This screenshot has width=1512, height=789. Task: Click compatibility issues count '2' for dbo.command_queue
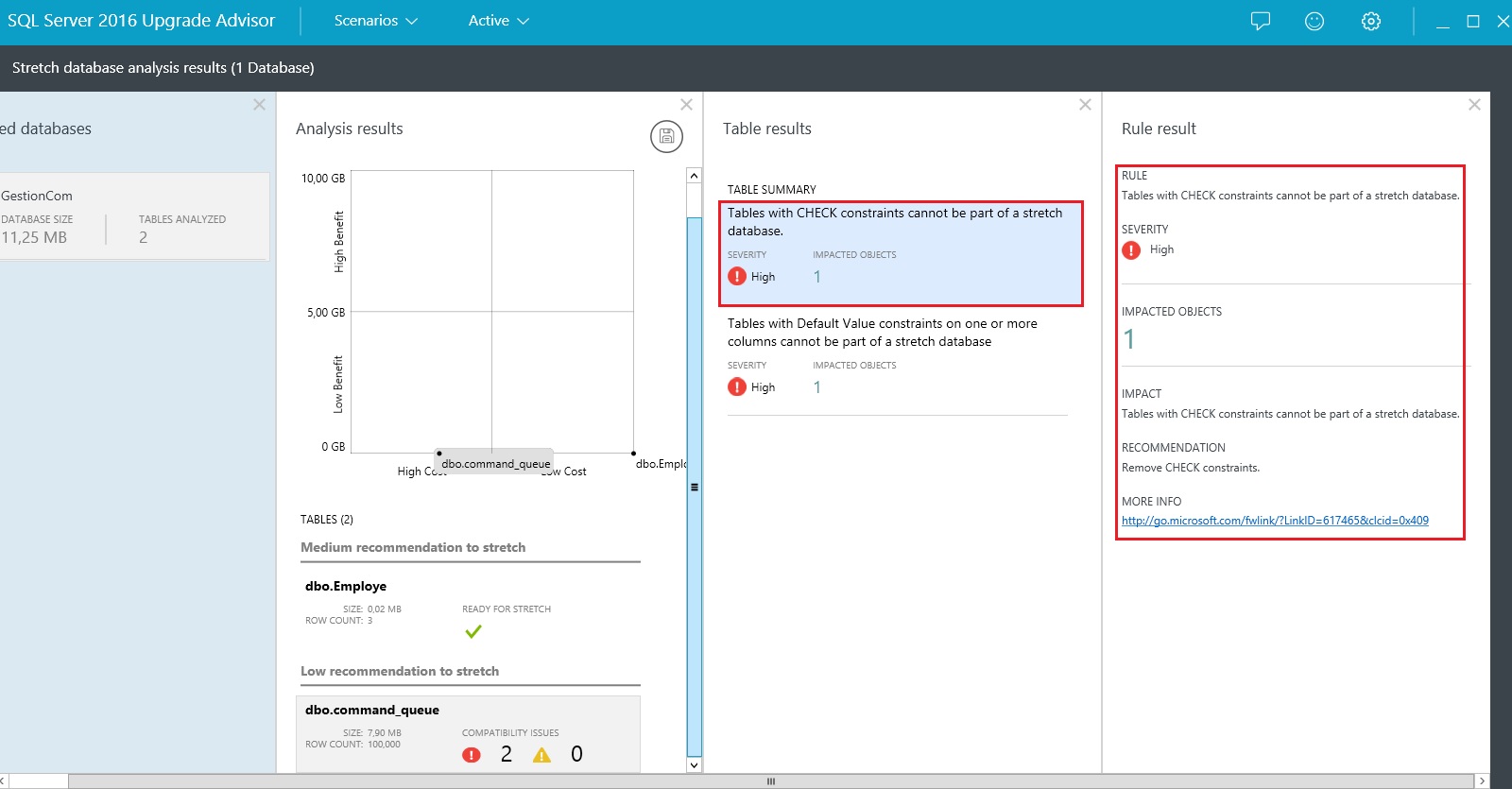pyautogui.click(x=507, y=754)
